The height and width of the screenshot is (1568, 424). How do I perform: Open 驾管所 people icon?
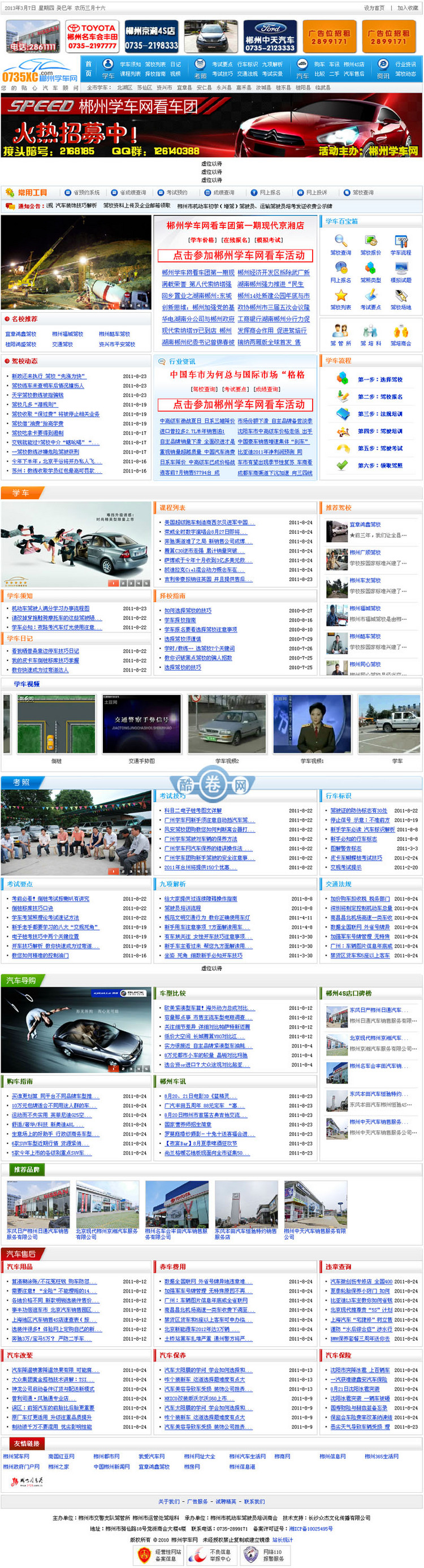pos(341,331)
